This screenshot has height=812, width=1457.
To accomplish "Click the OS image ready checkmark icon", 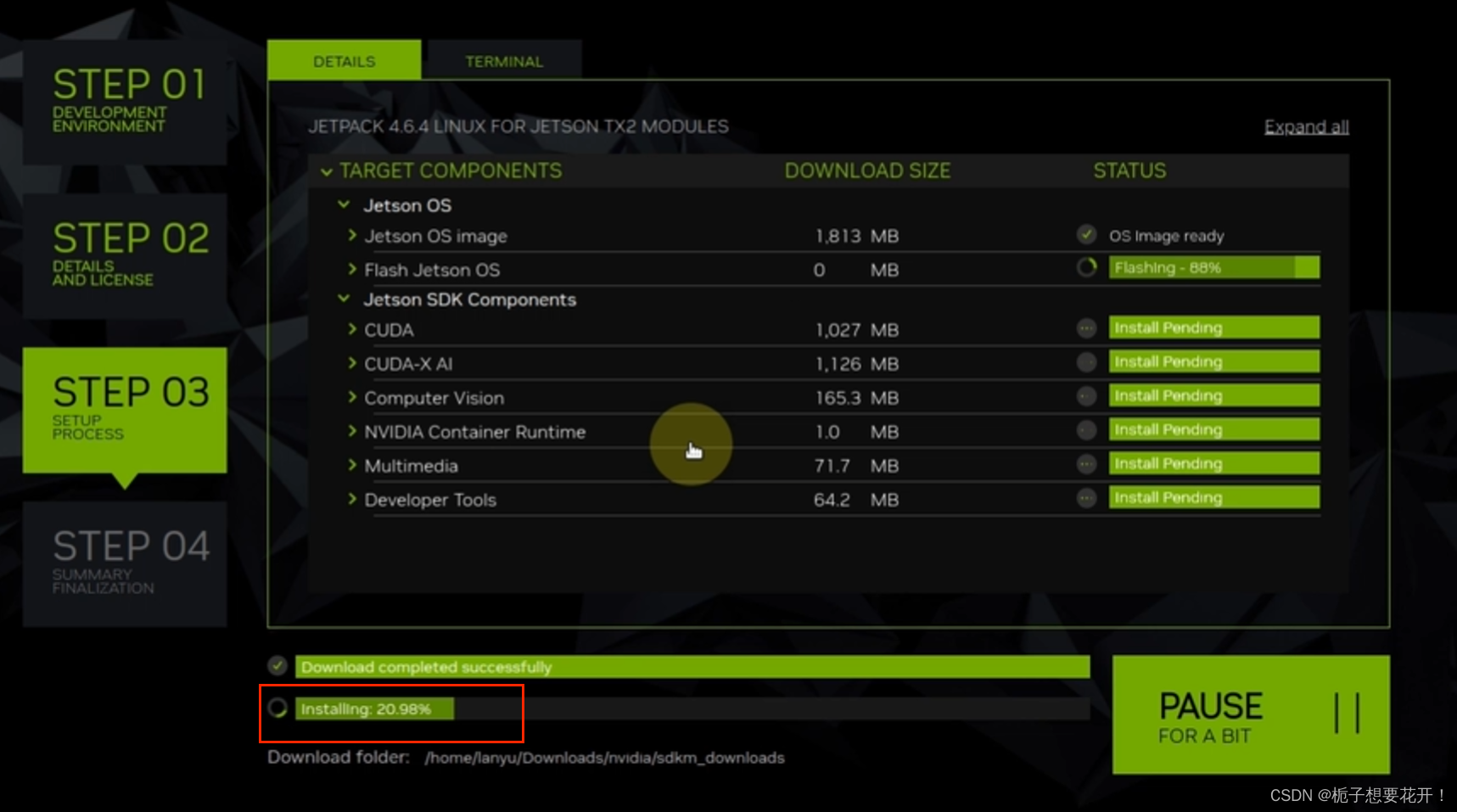I will pos(1086,234).
